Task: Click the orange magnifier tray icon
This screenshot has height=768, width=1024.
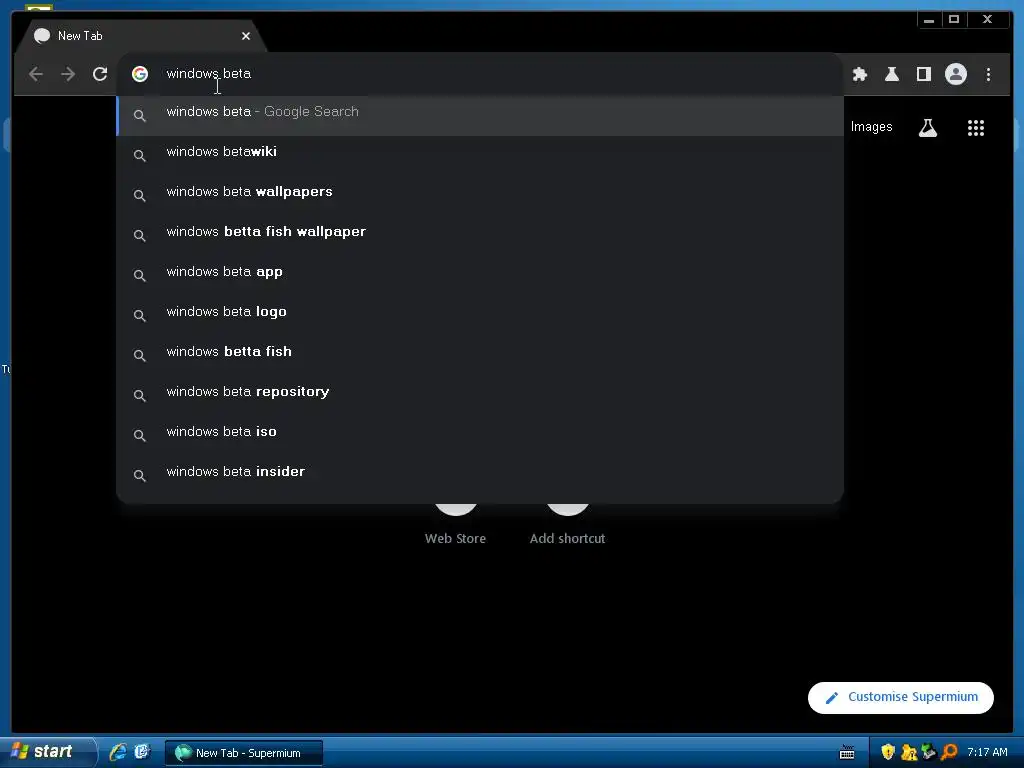Action: pos(950,752)
